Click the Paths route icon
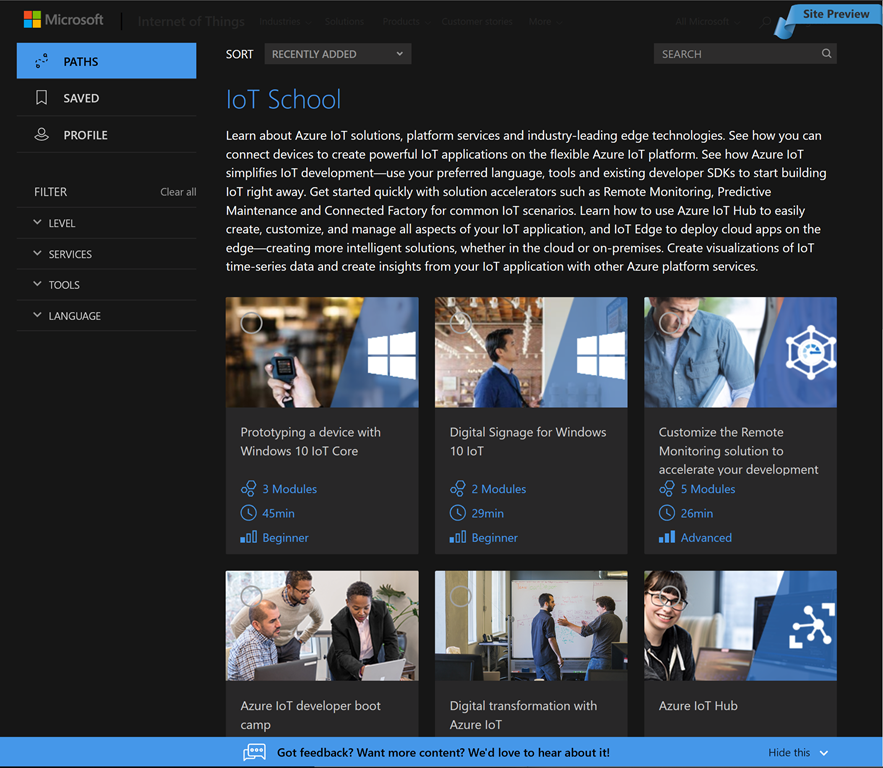 [x=41, y=62]
